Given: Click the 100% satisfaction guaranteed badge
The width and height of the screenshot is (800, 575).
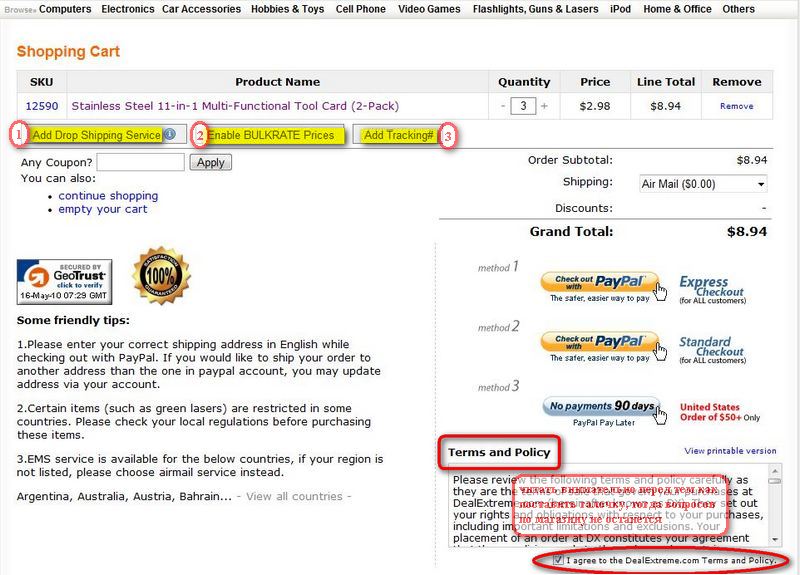Looking at the screenshot, I should (x=161, y=276).
